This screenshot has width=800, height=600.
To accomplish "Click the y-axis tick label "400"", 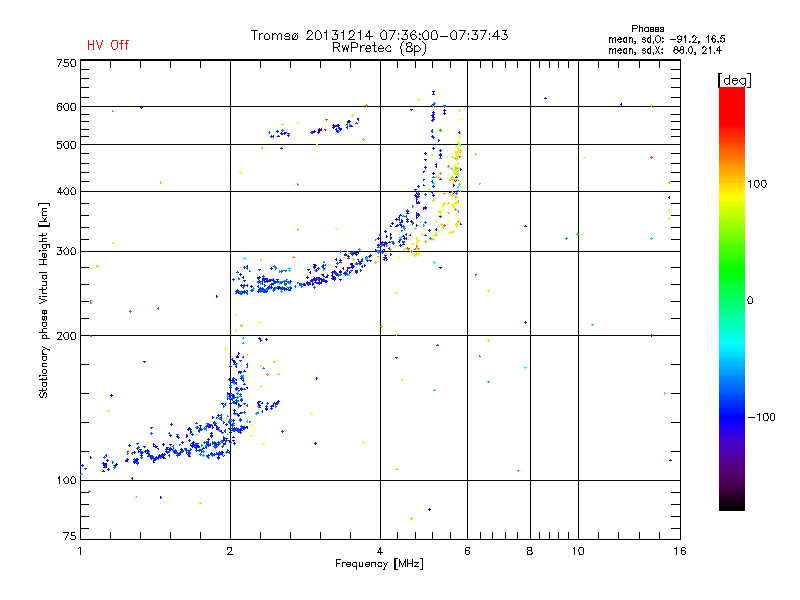I will 67,191.
